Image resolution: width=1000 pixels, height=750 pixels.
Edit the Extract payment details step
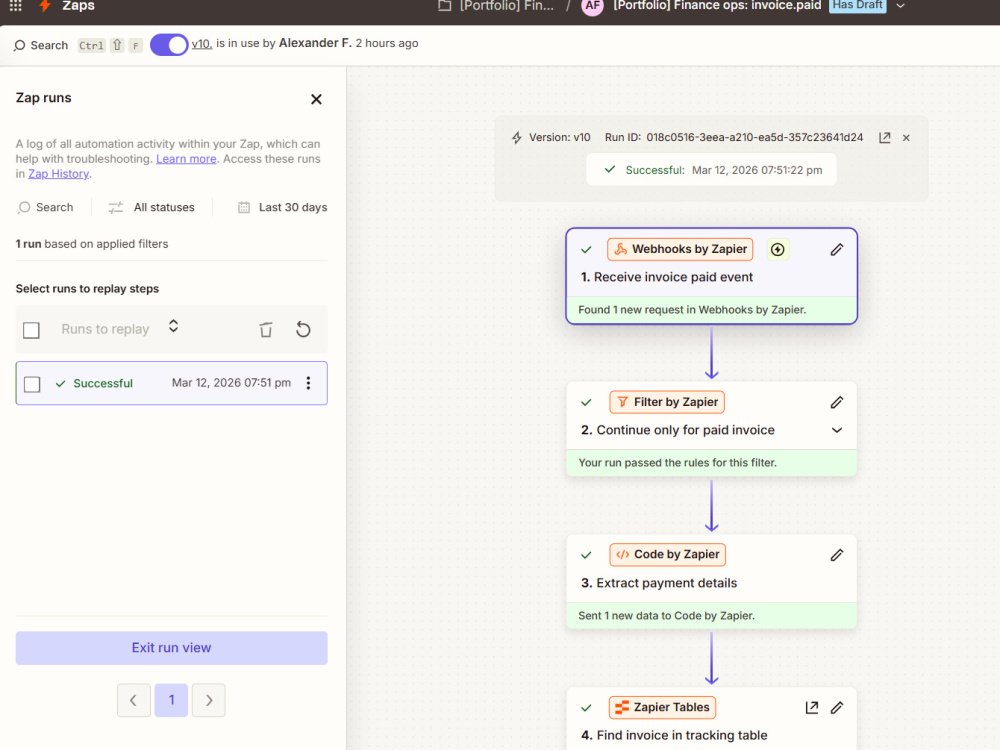837,555
